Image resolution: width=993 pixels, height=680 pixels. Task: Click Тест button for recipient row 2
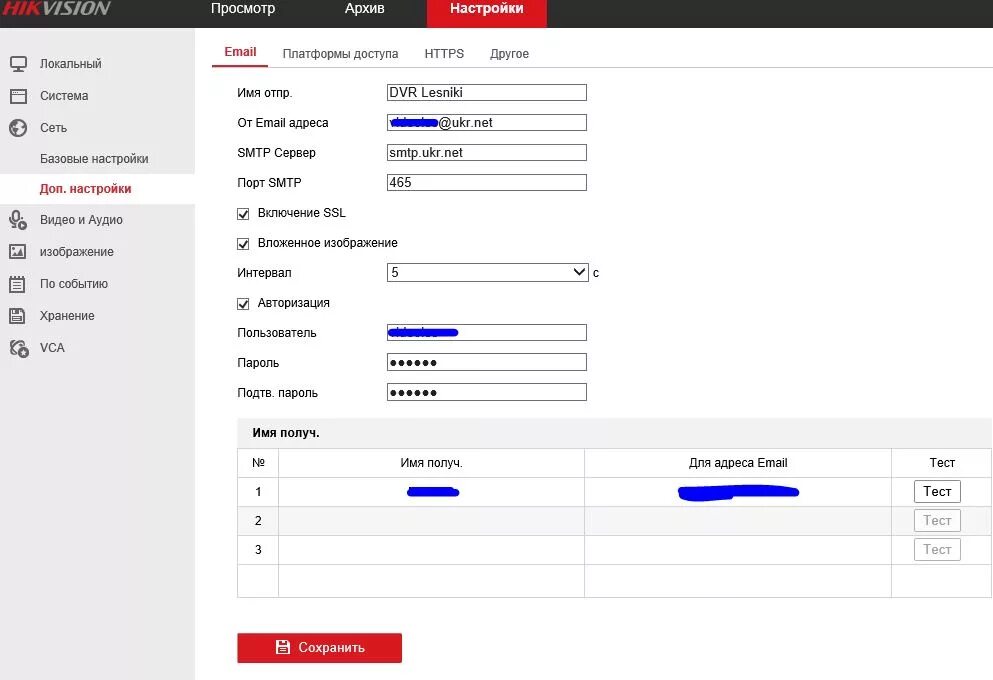(937, 520)
